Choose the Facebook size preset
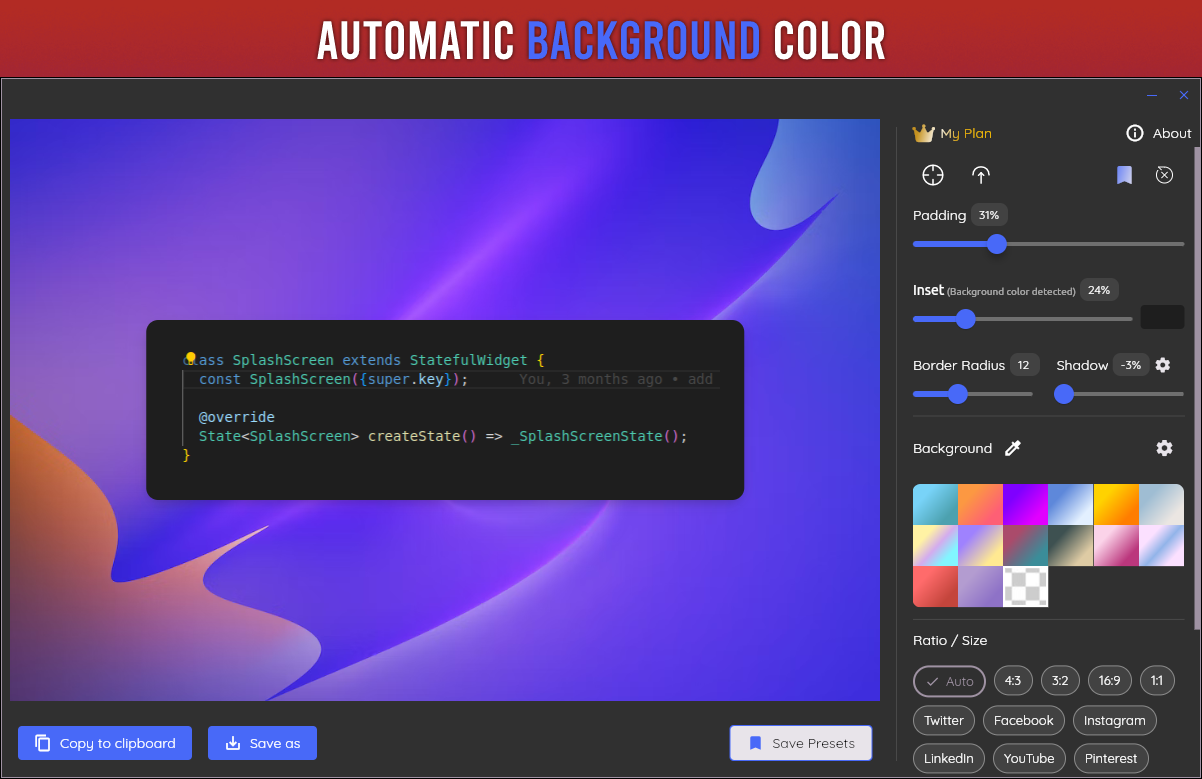The height and width of the screenshot is (779, 1202). [1024, 720]
